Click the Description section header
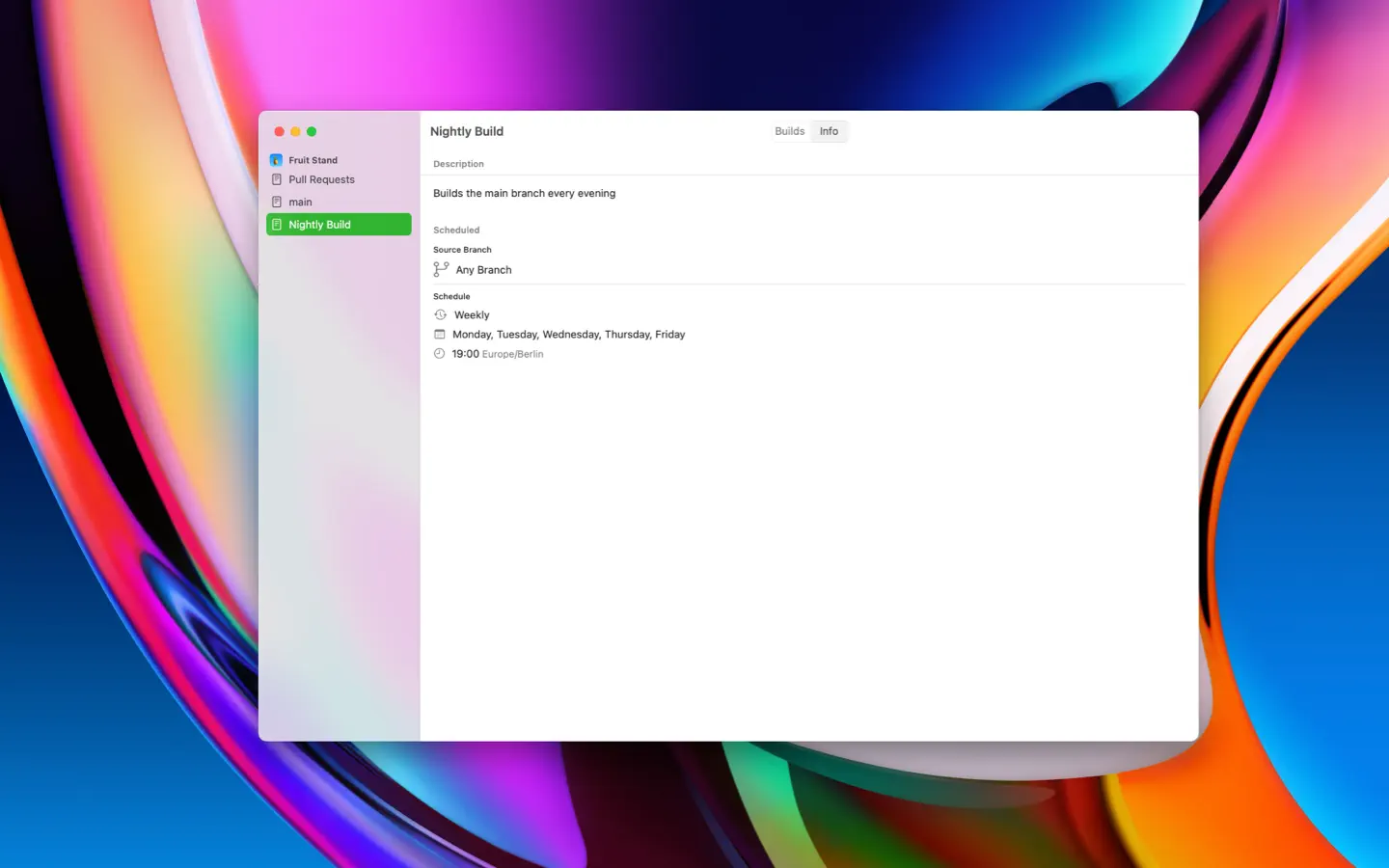1389x868 pixels. [x=458, y=164]
